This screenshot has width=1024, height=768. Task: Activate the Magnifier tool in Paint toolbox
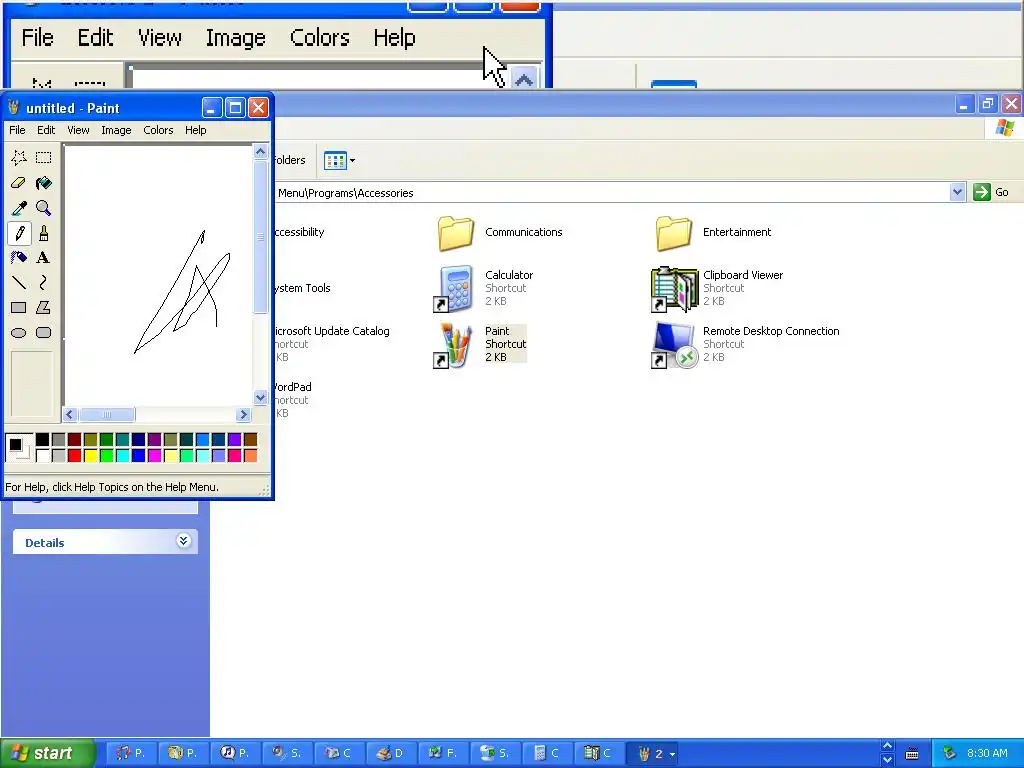(x=44, y=208)
